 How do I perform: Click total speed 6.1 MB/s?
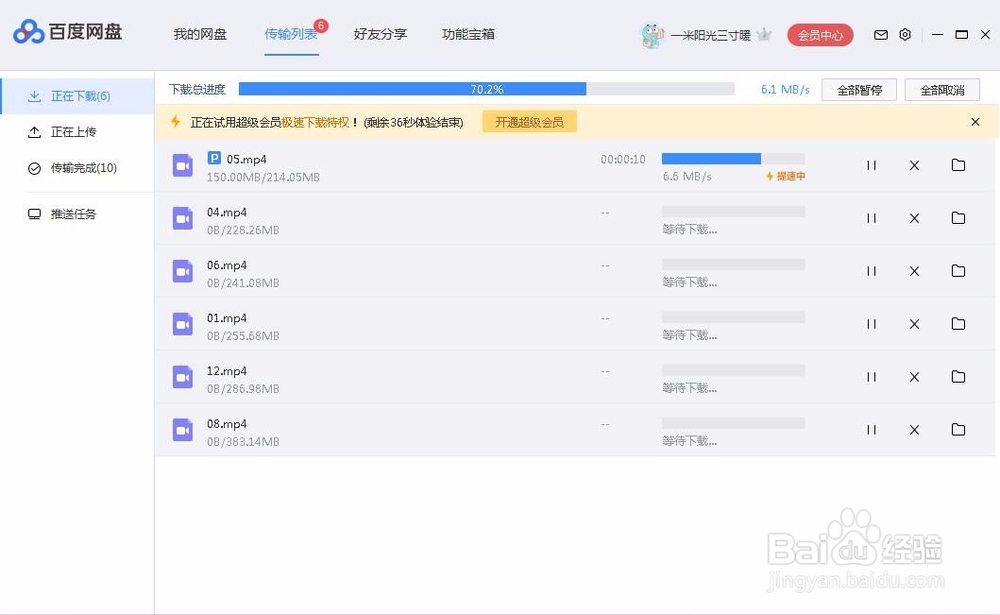click(x=785, y=89)
